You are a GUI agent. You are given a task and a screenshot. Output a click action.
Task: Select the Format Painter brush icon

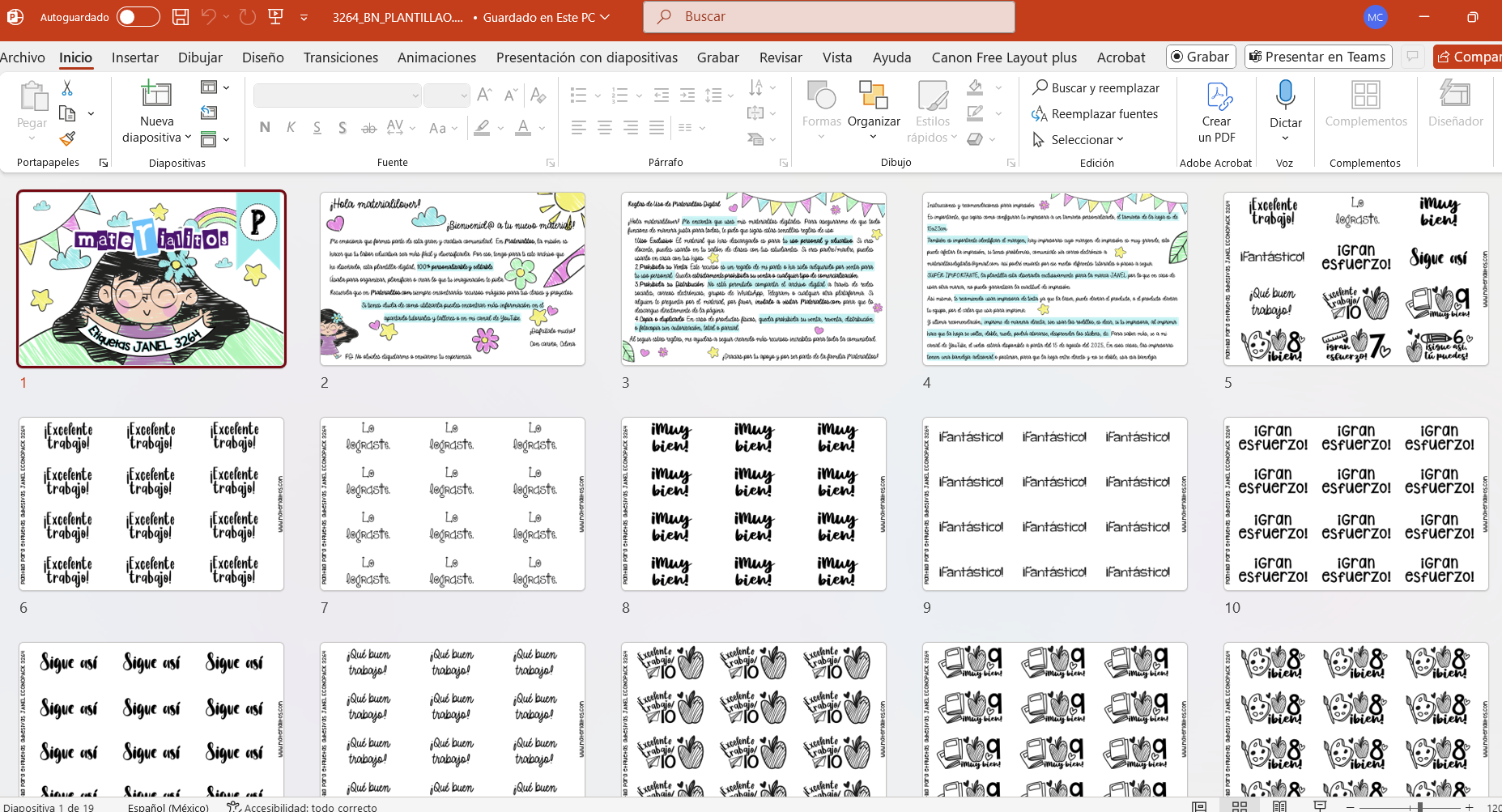[67, 139]
